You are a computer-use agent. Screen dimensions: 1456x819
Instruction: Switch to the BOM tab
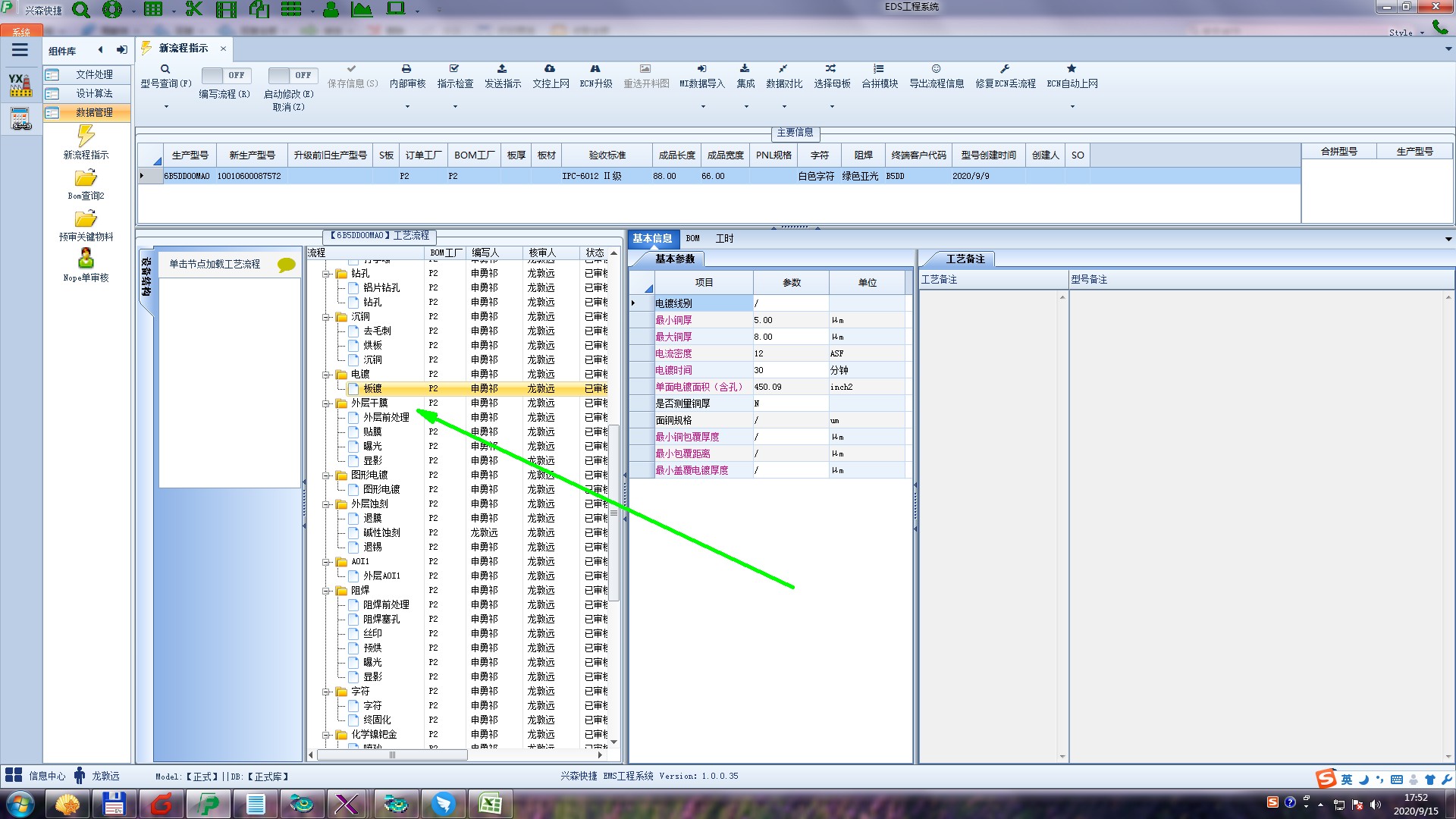pos(692,238)
